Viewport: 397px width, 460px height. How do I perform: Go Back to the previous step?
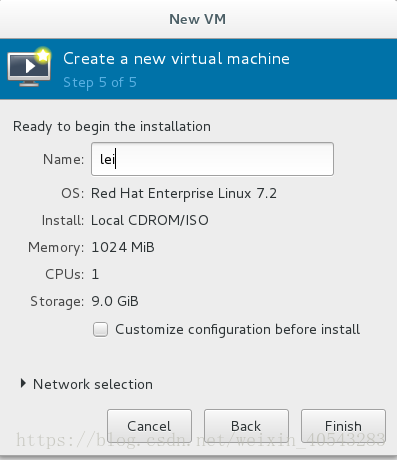tap(246, 426)
